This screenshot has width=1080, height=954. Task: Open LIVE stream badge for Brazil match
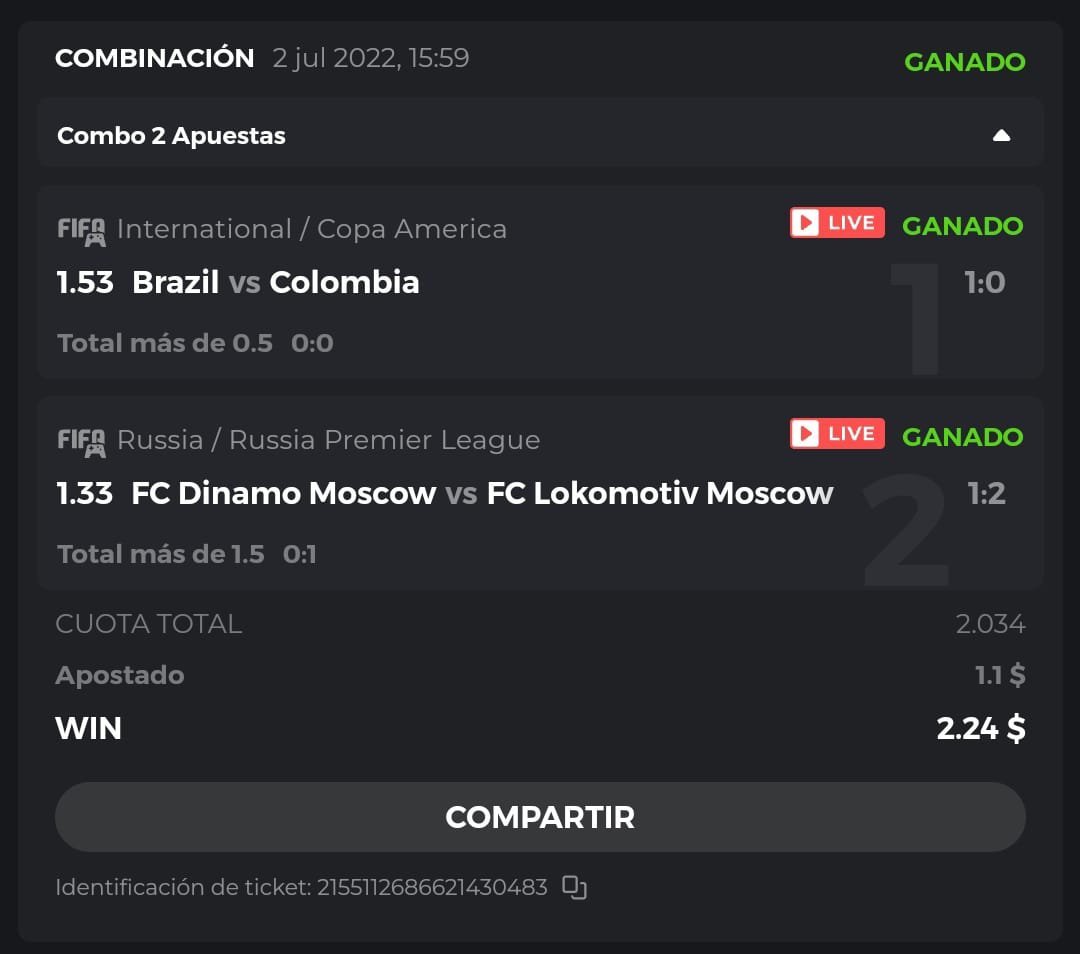(x=837, y=223)
